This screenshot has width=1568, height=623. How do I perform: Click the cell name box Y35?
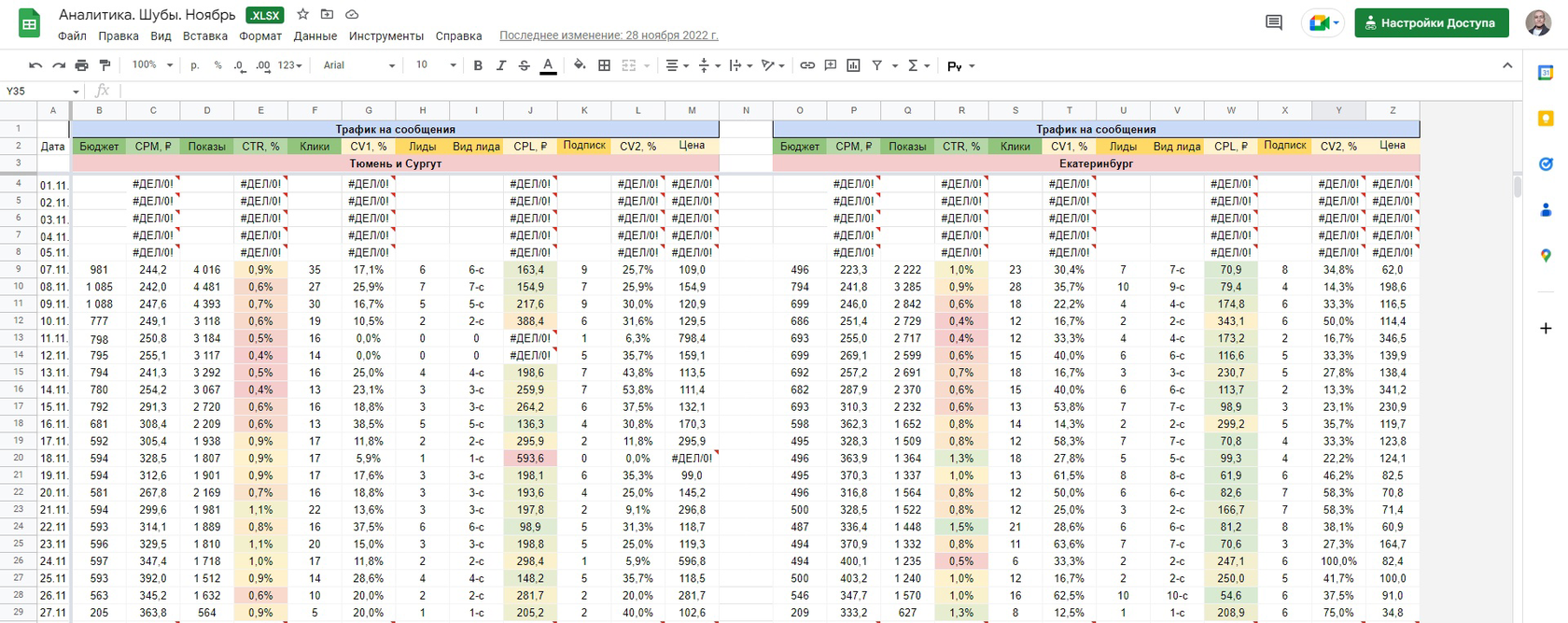42,91
